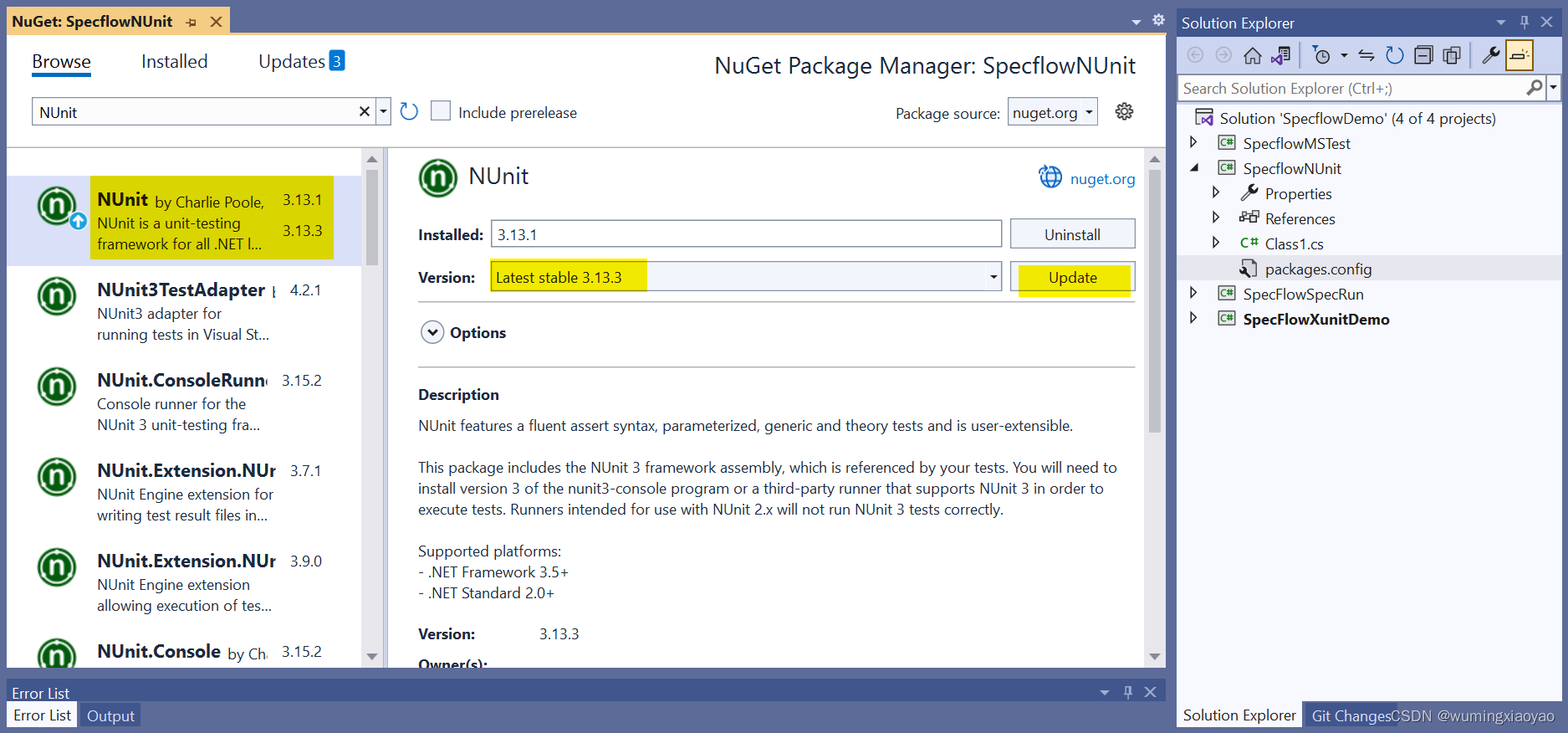Select the NUnit3TestAdapter package
1568x733 pixels.
(184, 310)
